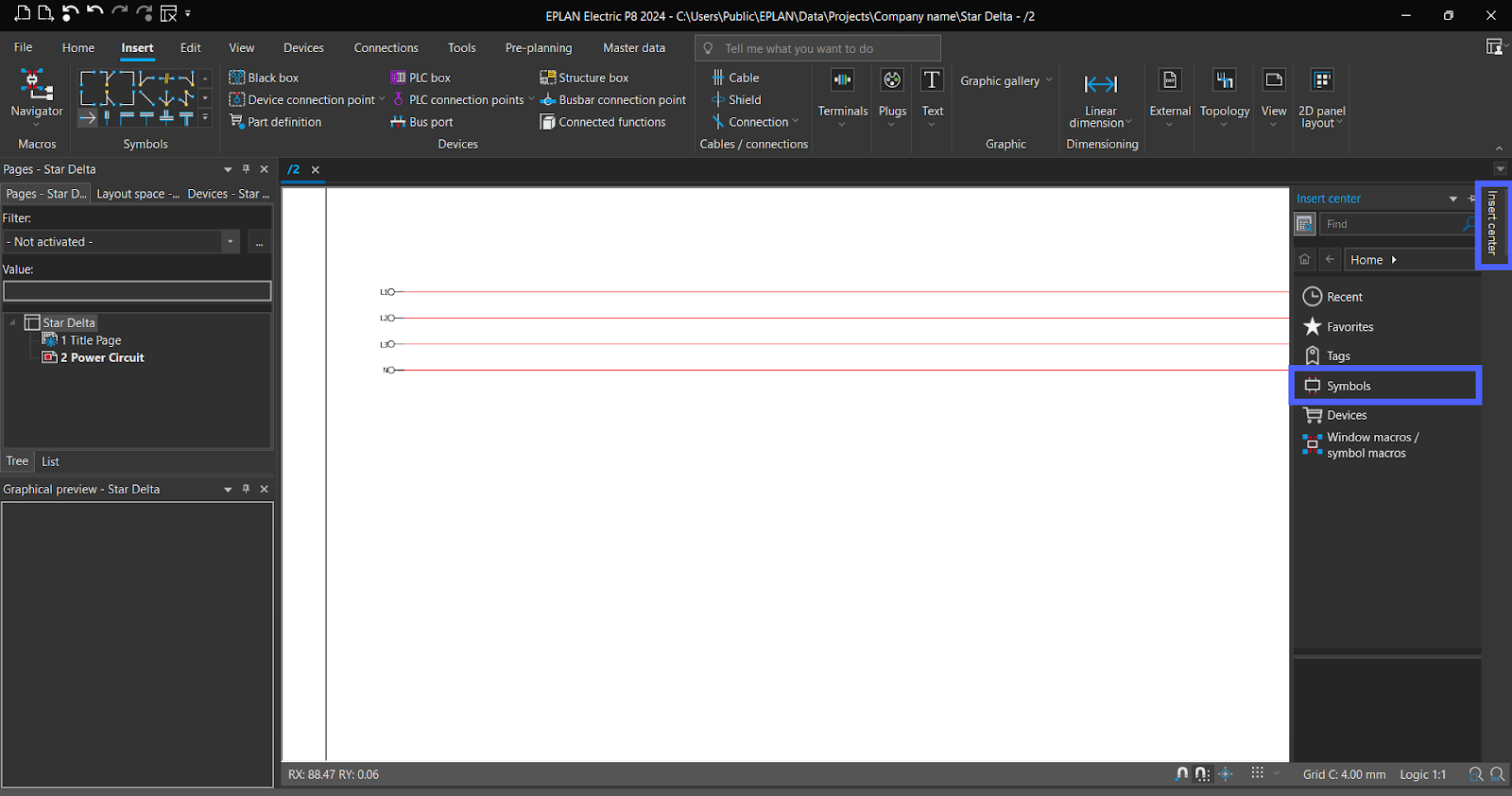The height and width of the screenshot is (796, 1512).
Task: Switch to the List tab in Pages panel
Action: 50,461
